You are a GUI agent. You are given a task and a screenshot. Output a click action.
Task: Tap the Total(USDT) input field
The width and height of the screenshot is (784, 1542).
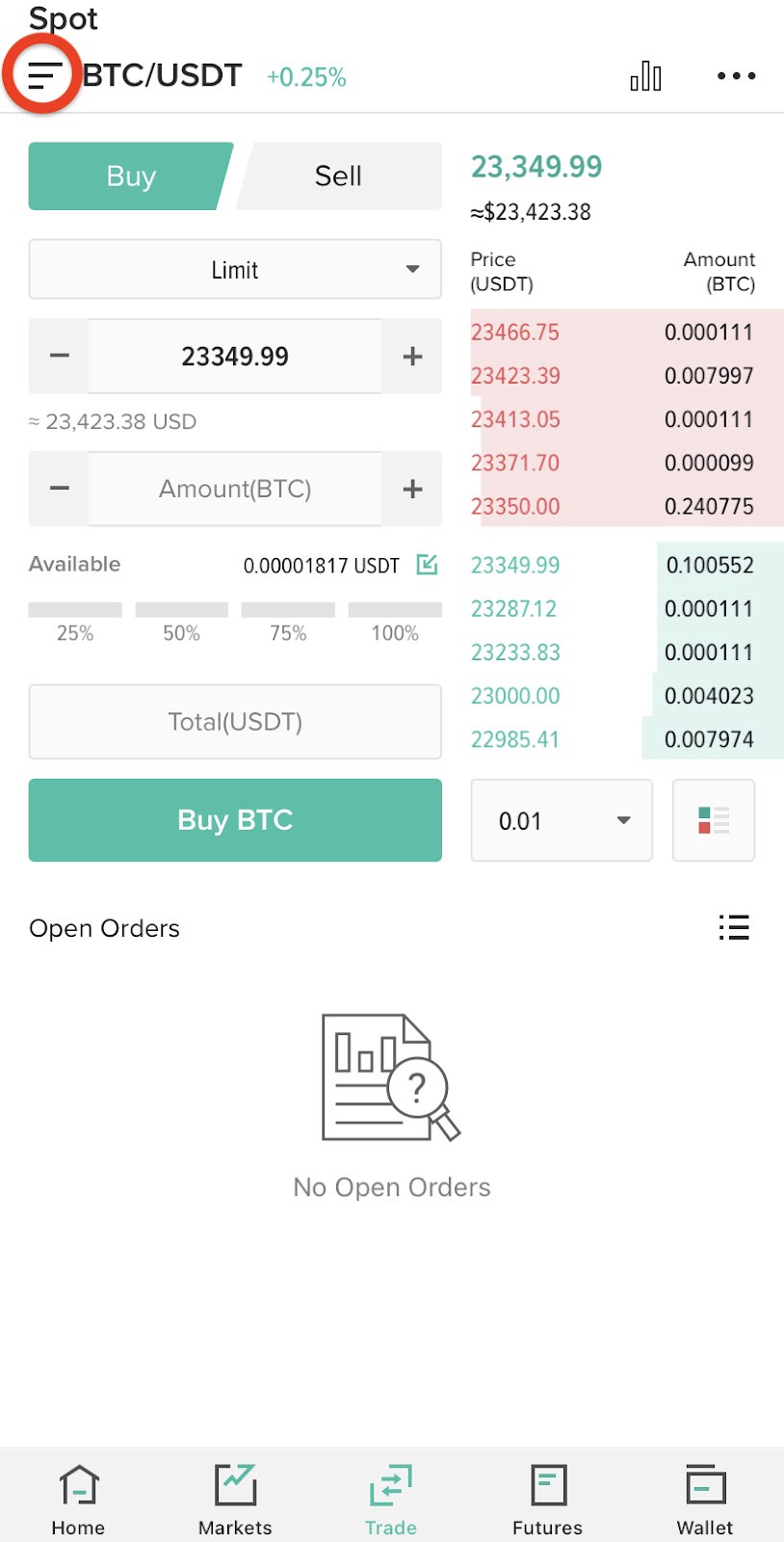235,722
